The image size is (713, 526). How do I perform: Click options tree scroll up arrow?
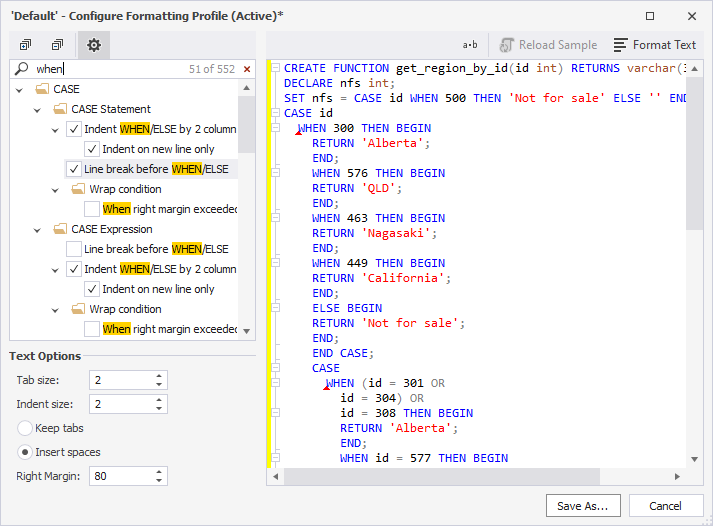click(x=246, y=88)
